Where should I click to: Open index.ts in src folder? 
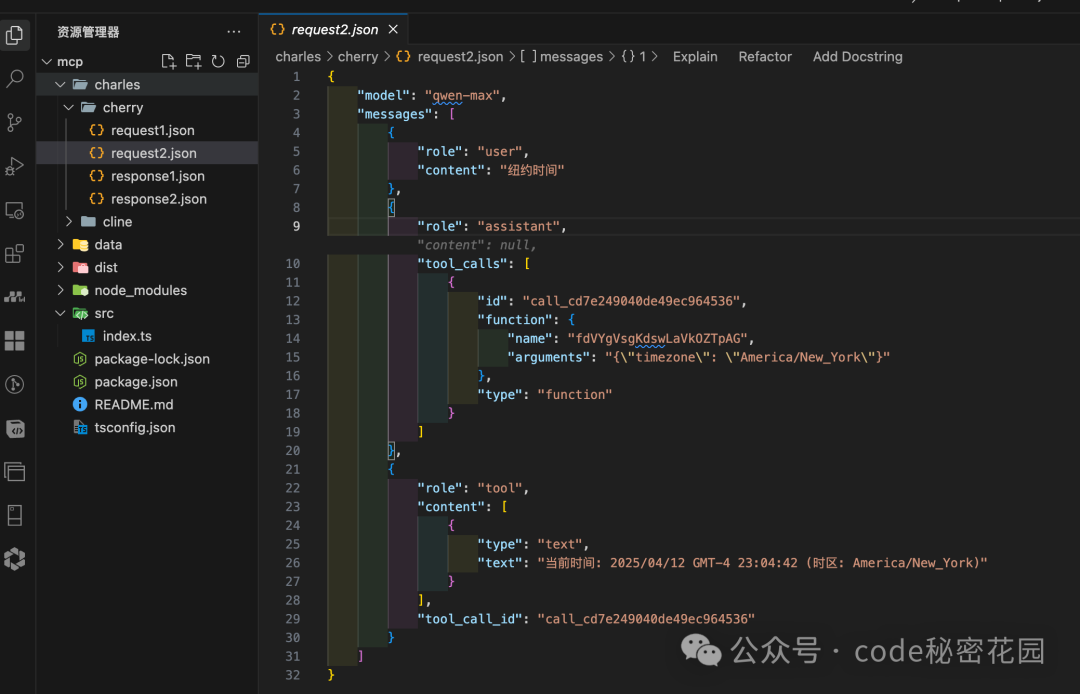click(x=147, y=336)
